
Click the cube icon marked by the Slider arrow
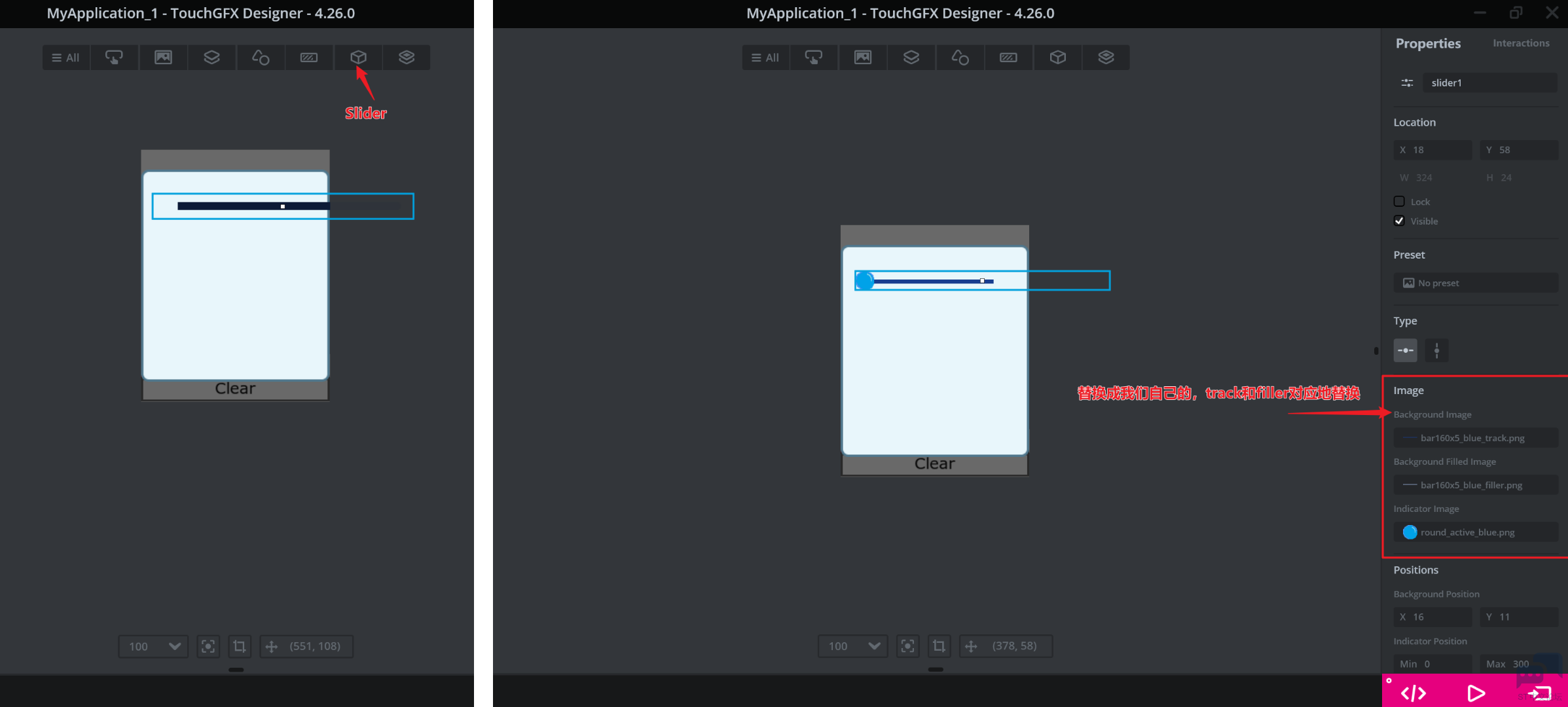point(358,58)
